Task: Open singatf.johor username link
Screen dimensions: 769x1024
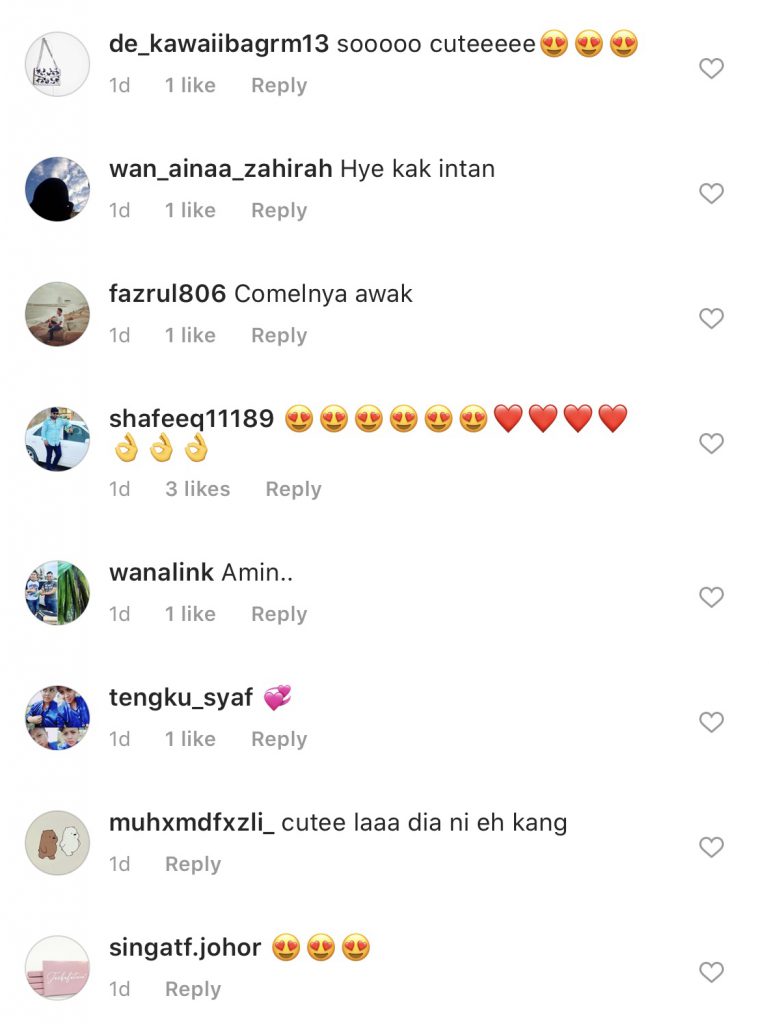Action: (x=185, y=948)
